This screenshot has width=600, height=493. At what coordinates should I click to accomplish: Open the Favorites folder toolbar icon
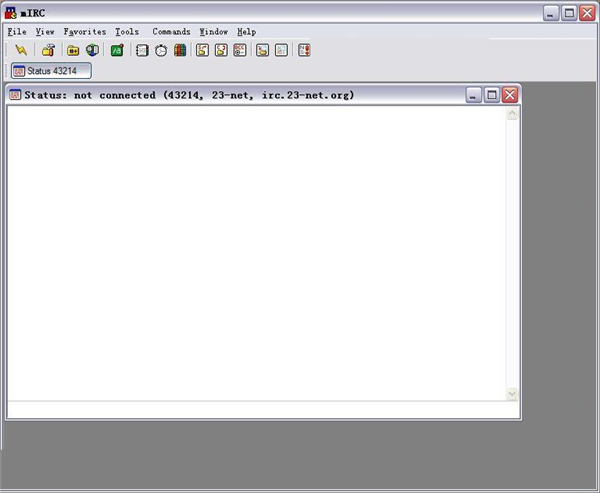[x=73, y=50]
